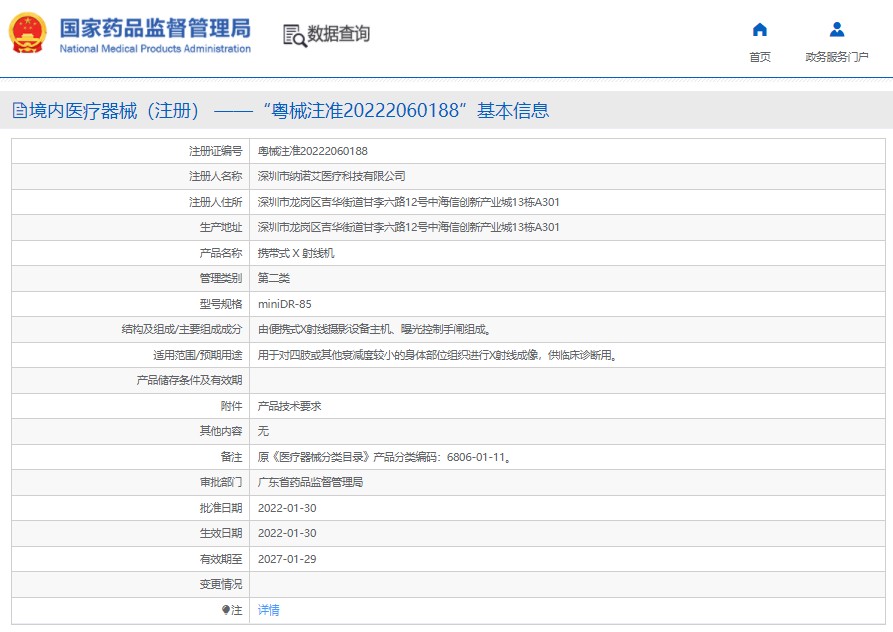893x632 pixels.
Task: Select intended use description value
Action: (437, 355)
